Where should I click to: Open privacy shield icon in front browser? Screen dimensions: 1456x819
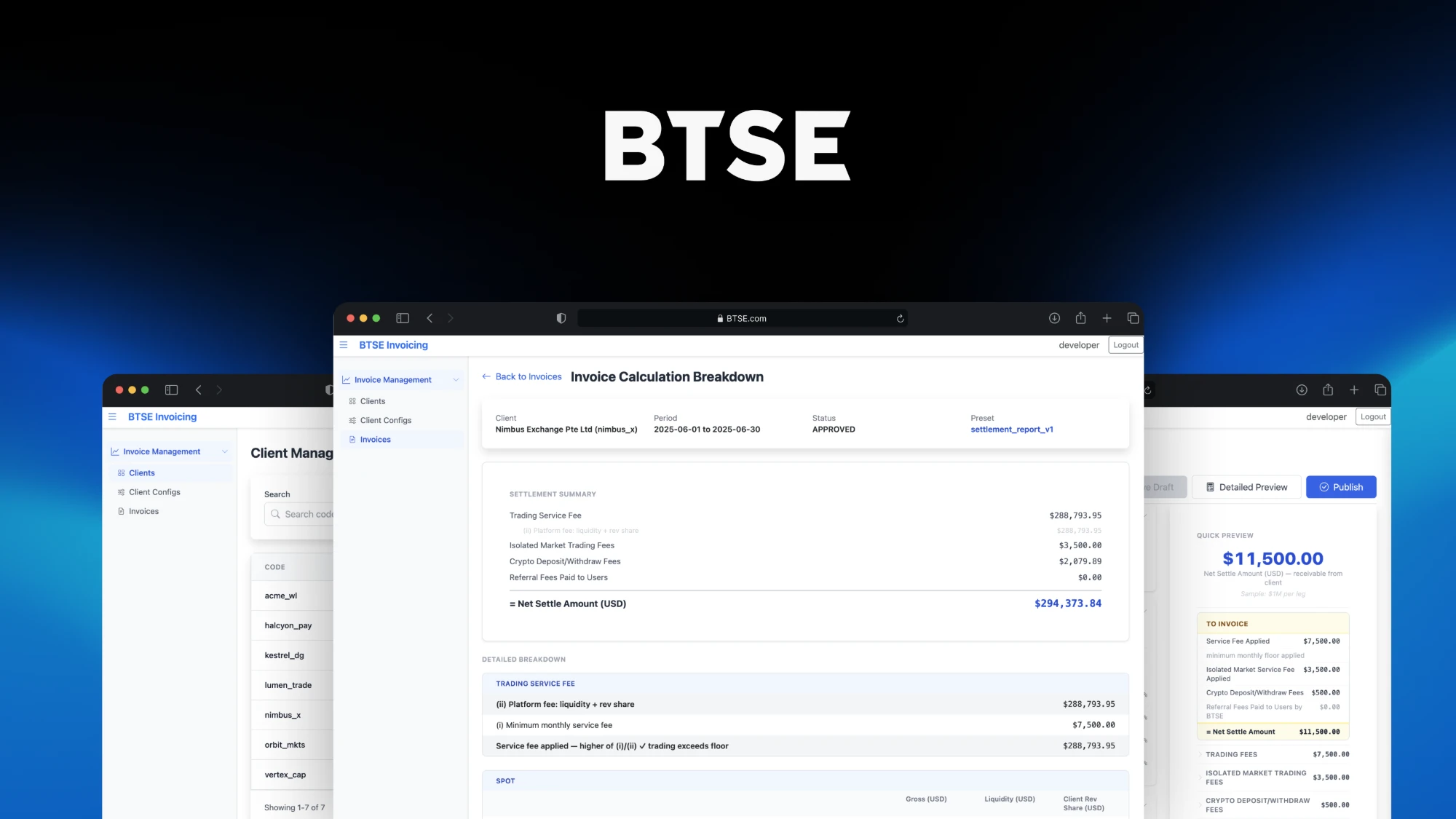561,318
